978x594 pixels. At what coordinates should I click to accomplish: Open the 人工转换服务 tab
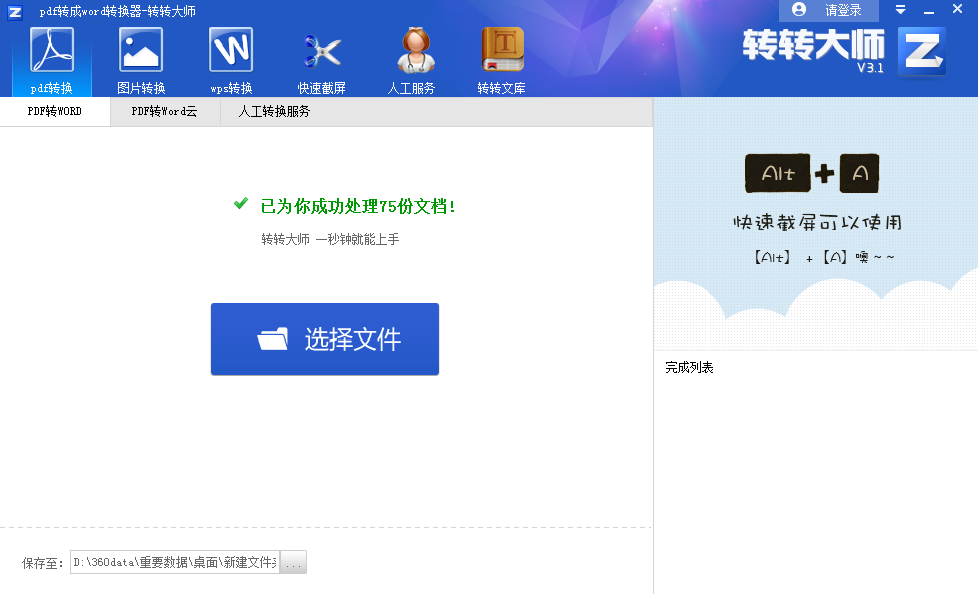coord(272,112)
